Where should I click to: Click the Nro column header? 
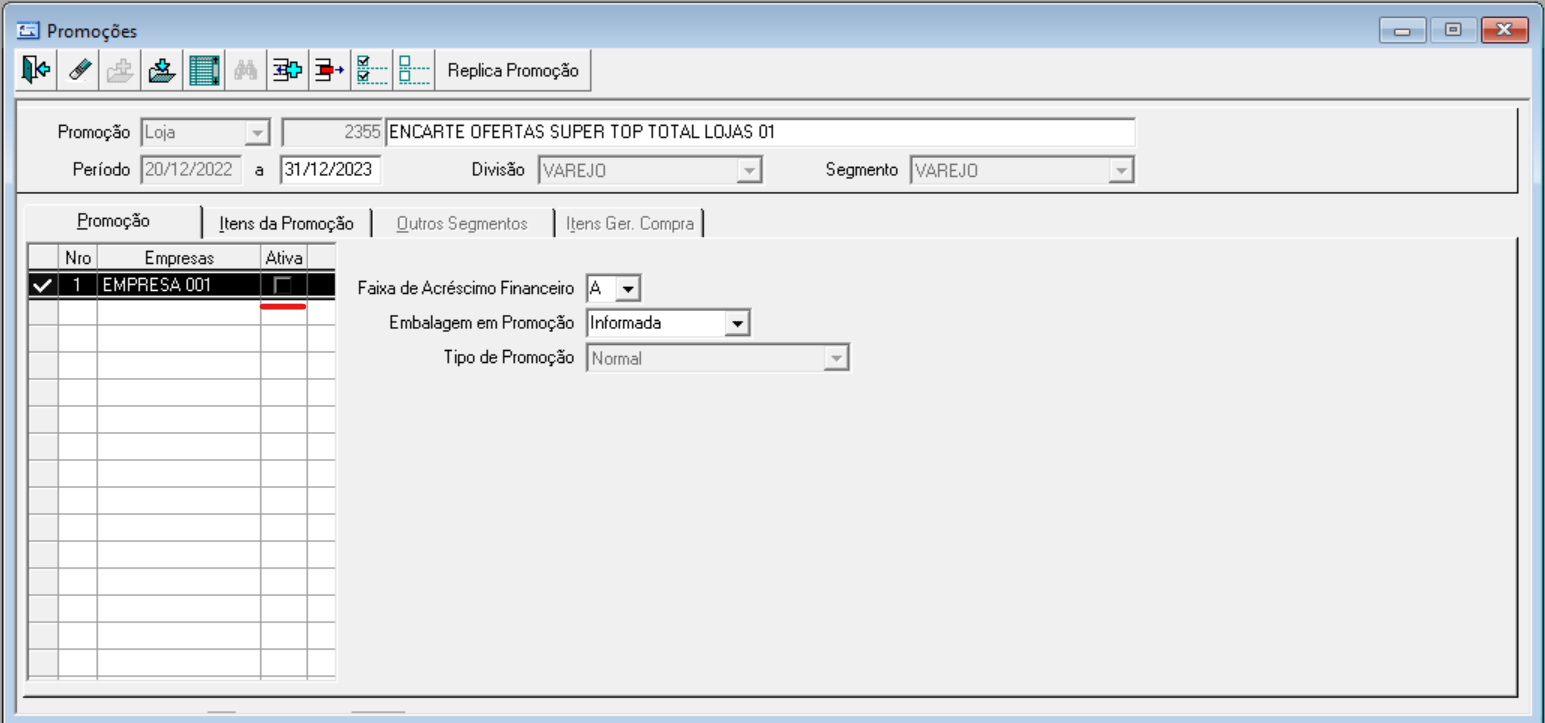click(77, 258)
